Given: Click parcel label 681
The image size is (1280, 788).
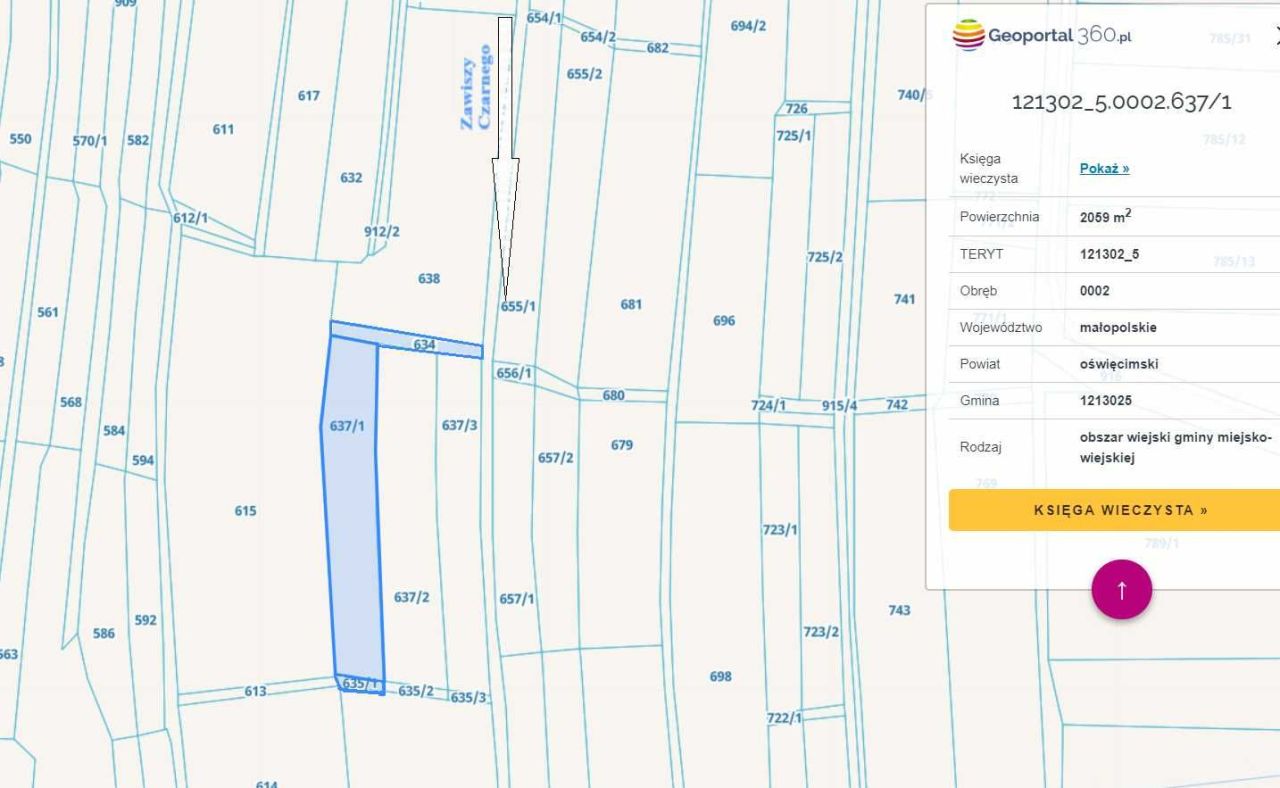Looking at the screenshot, I should click(631, 304).
